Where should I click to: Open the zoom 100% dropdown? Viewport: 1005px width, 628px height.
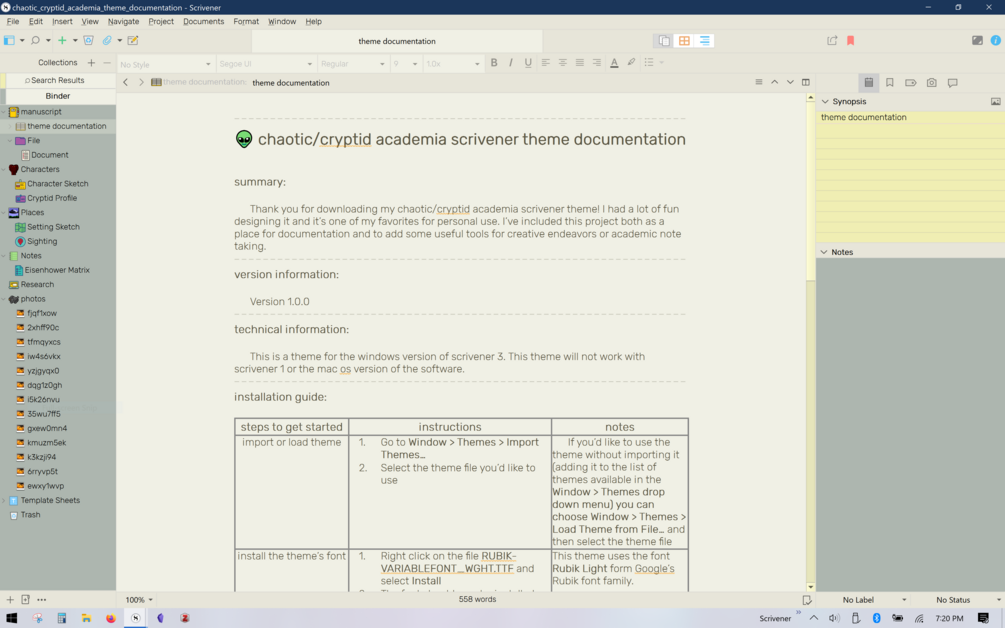(x=139, y=600)
